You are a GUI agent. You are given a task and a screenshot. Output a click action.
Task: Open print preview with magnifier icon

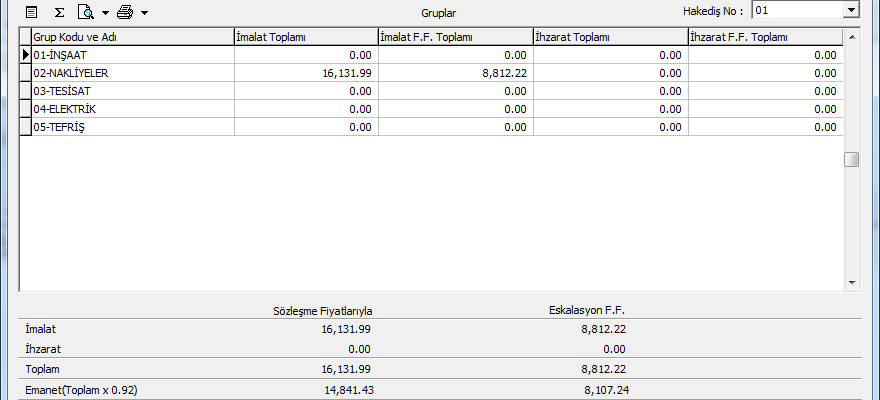coord(86,13)
